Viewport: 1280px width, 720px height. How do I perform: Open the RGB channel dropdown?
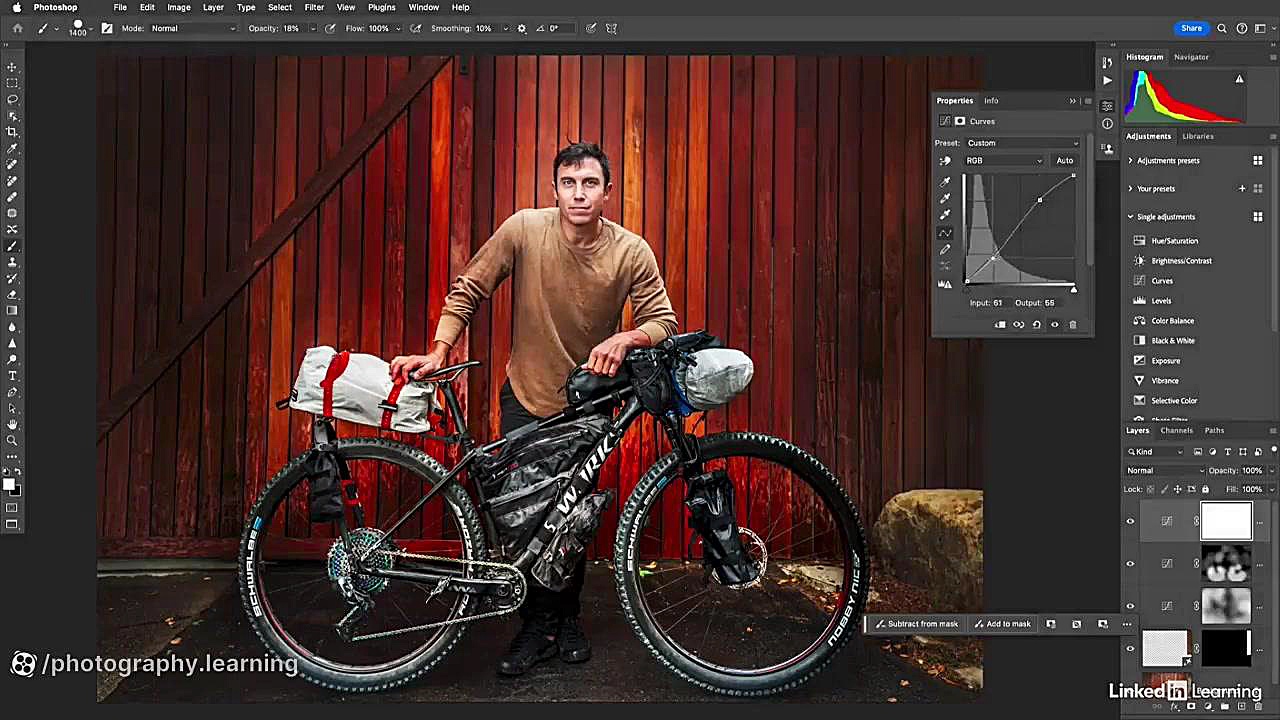coord(1003,161)
